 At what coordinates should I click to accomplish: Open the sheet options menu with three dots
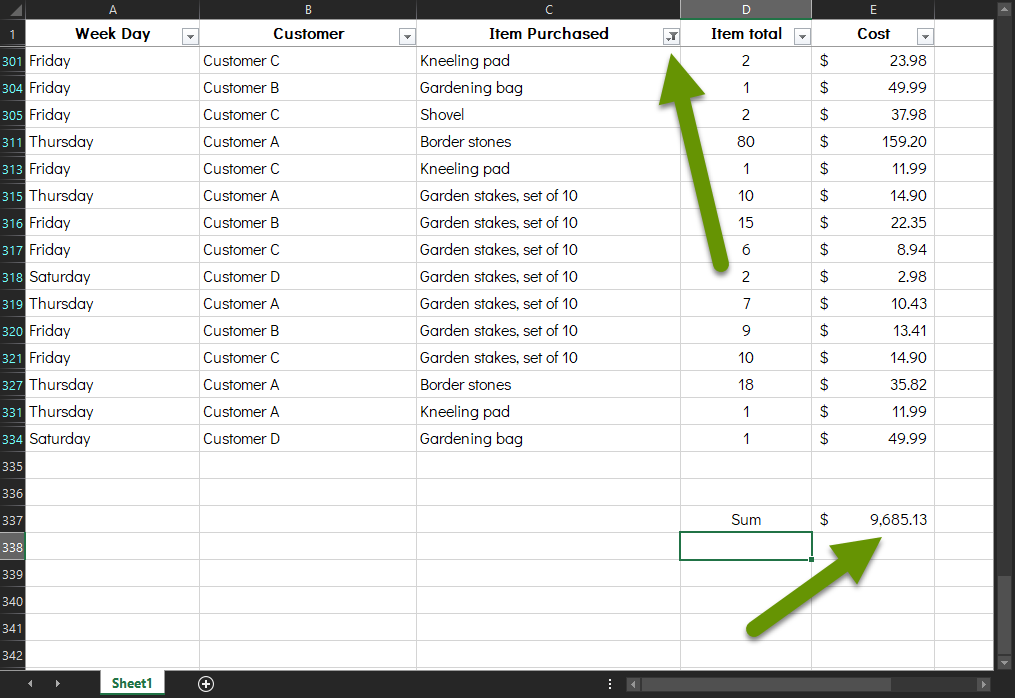click(610, 684)
